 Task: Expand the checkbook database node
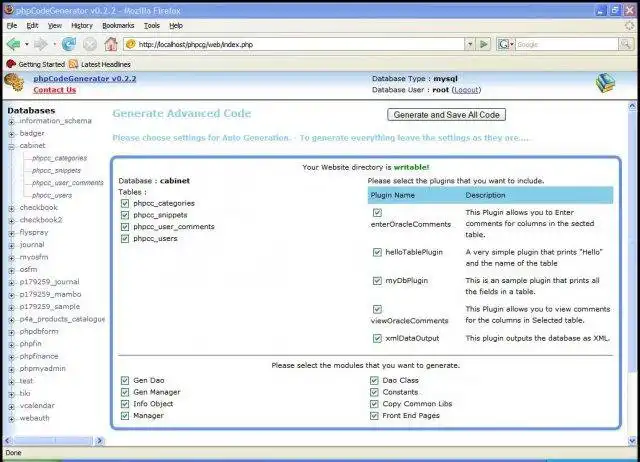[11, 208]
